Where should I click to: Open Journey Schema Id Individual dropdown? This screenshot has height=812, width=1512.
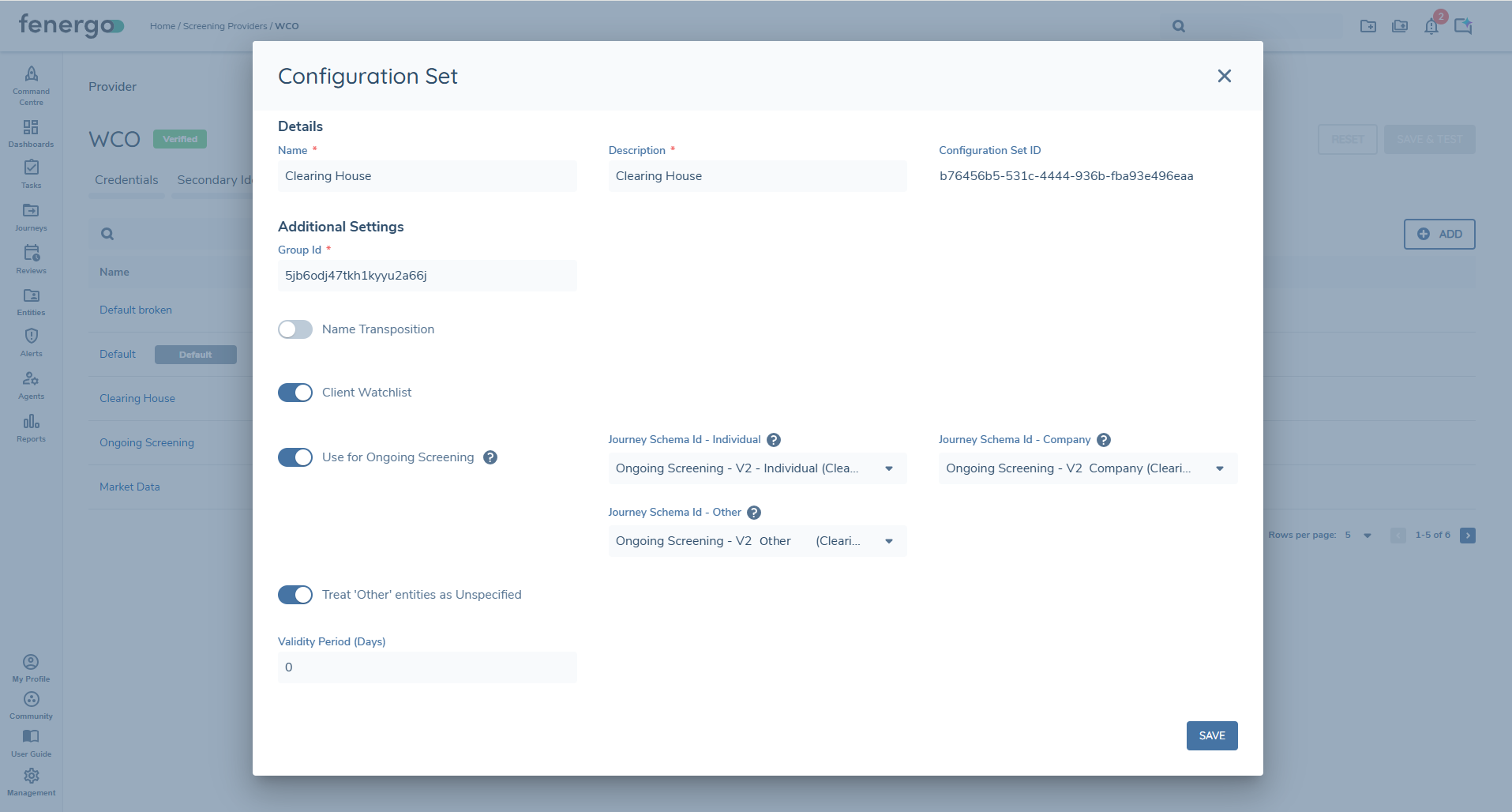757,468
